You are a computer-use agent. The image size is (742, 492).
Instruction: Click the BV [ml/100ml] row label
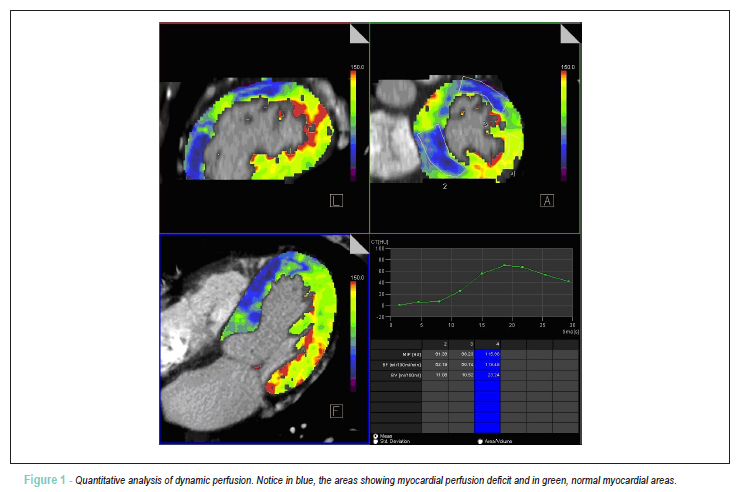(x=406, y=375)
